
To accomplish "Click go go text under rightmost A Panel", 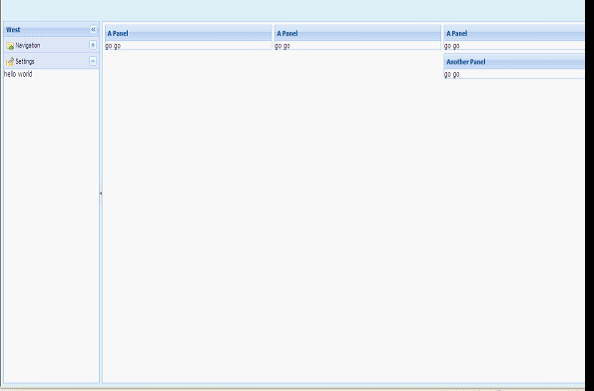I will [452, 46].
